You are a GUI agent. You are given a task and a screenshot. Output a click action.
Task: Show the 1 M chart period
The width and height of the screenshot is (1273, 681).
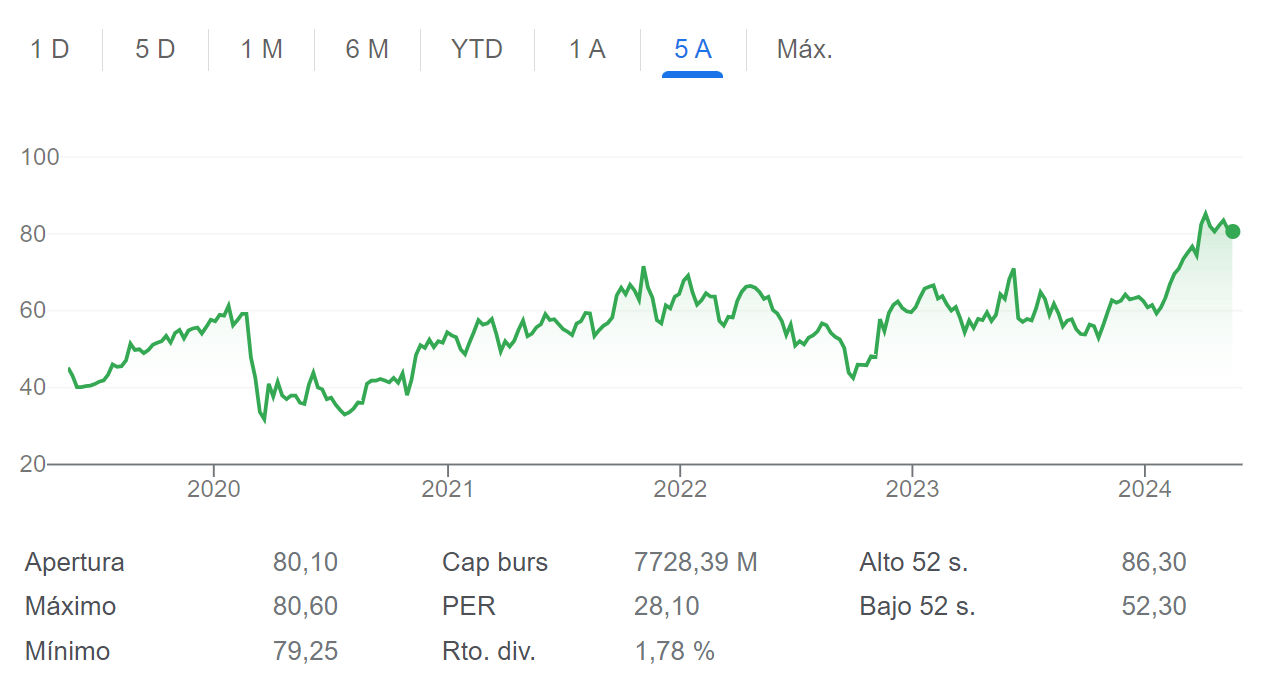point(261,49)
